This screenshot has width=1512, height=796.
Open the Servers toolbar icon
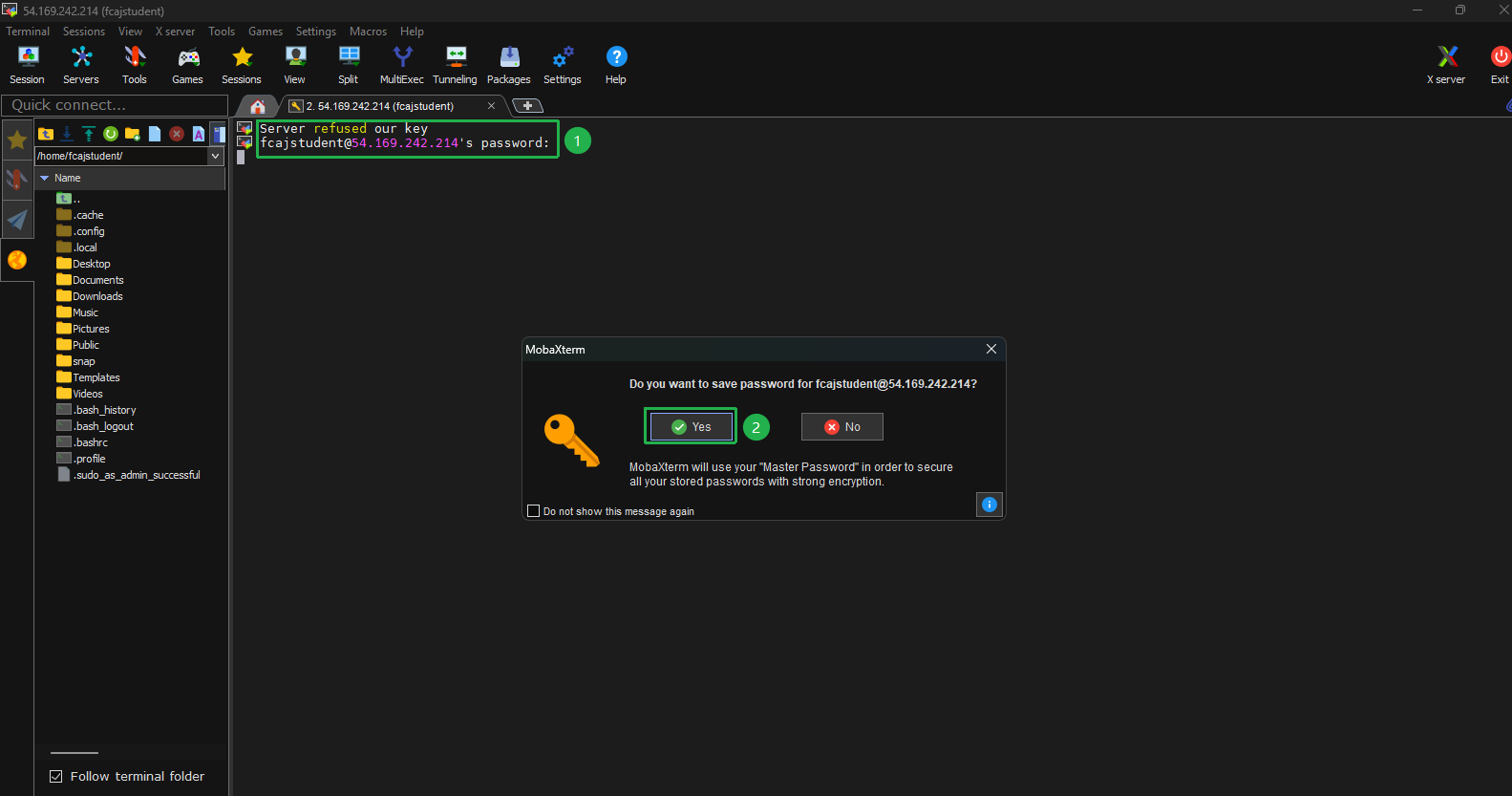pos(81,65)
